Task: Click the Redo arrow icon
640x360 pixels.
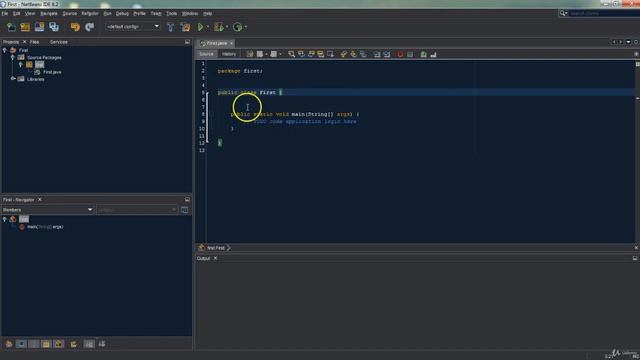Action: (x=89, y=27)
